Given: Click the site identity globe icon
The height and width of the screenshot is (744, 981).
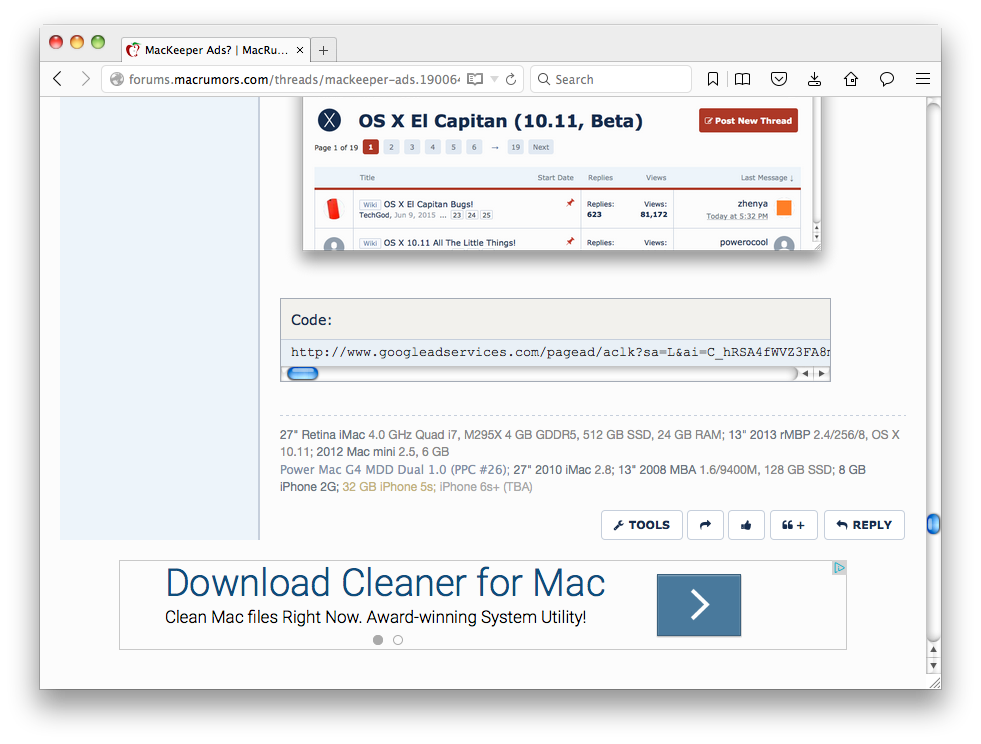Looking at the screenshot, I should click(x=116, y=79).
